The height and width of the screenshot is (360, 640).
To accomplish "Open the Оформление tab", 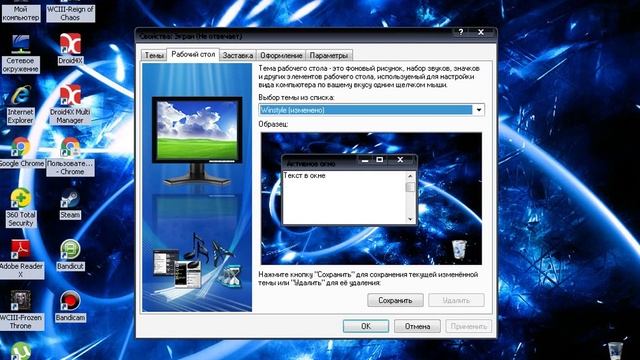I will (281, 55).
